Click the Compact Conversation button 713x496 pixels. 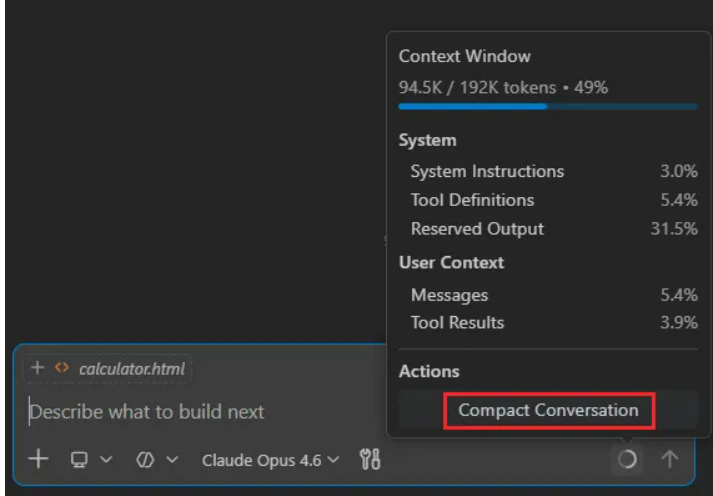tap(547, 410)
